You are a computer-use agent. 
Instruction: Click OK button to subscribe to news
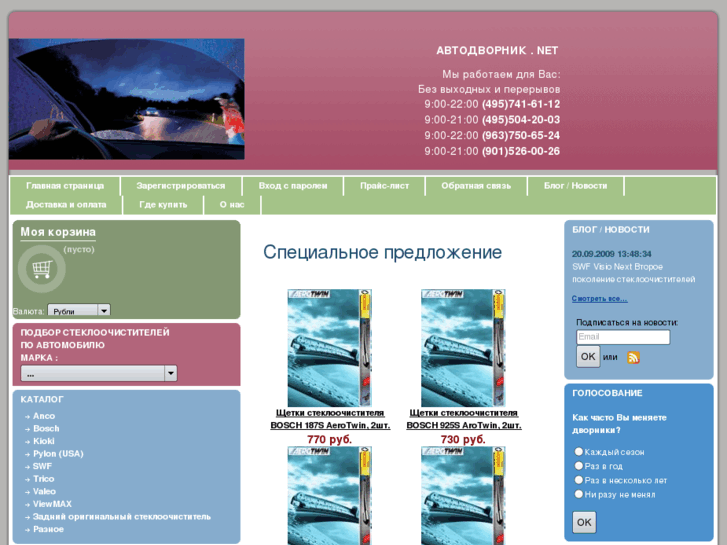[588, 356]
